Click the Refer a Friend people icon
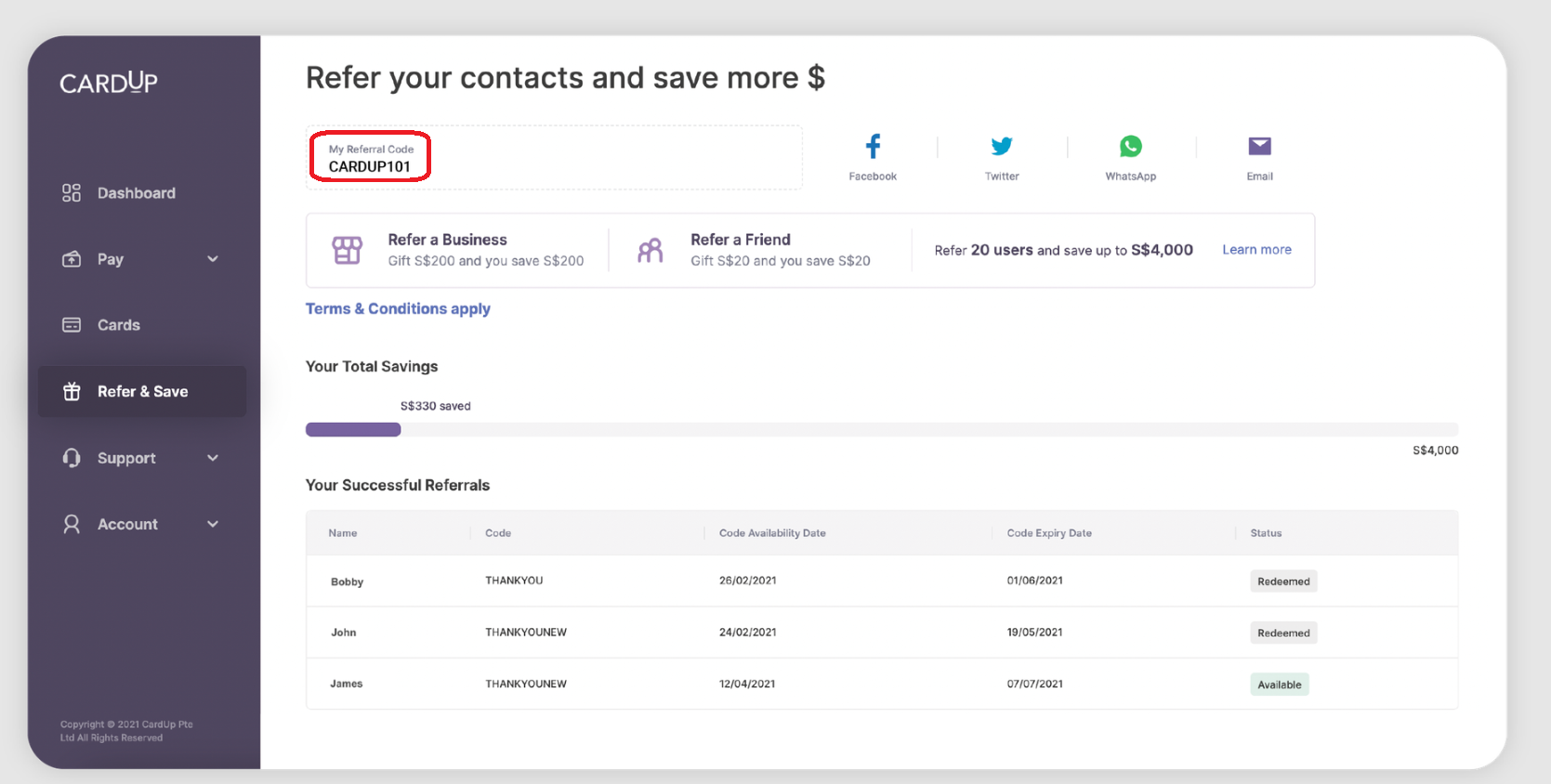Image resolution: width=1551 pixels, height=784 pixels. (651, 250)
